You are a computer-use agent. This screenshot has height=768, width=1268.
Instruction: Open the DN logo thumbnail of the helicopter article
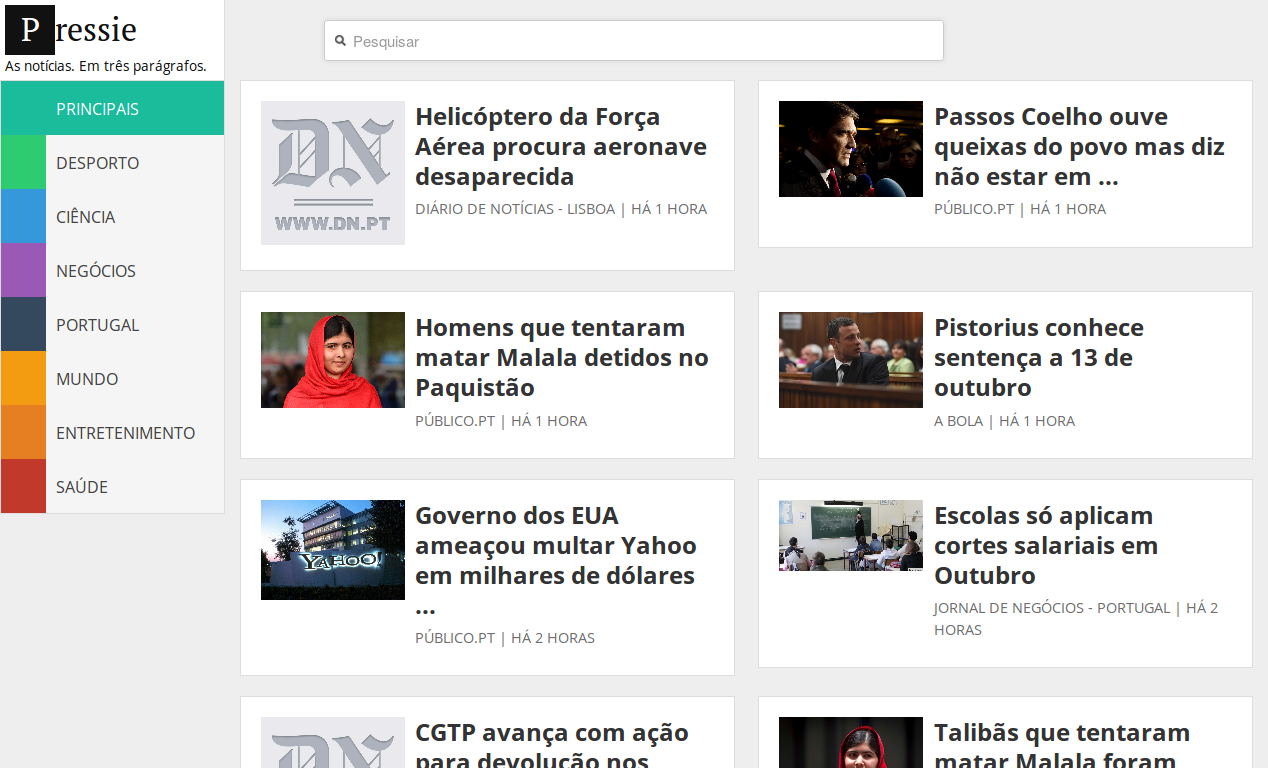coord(332,172)
